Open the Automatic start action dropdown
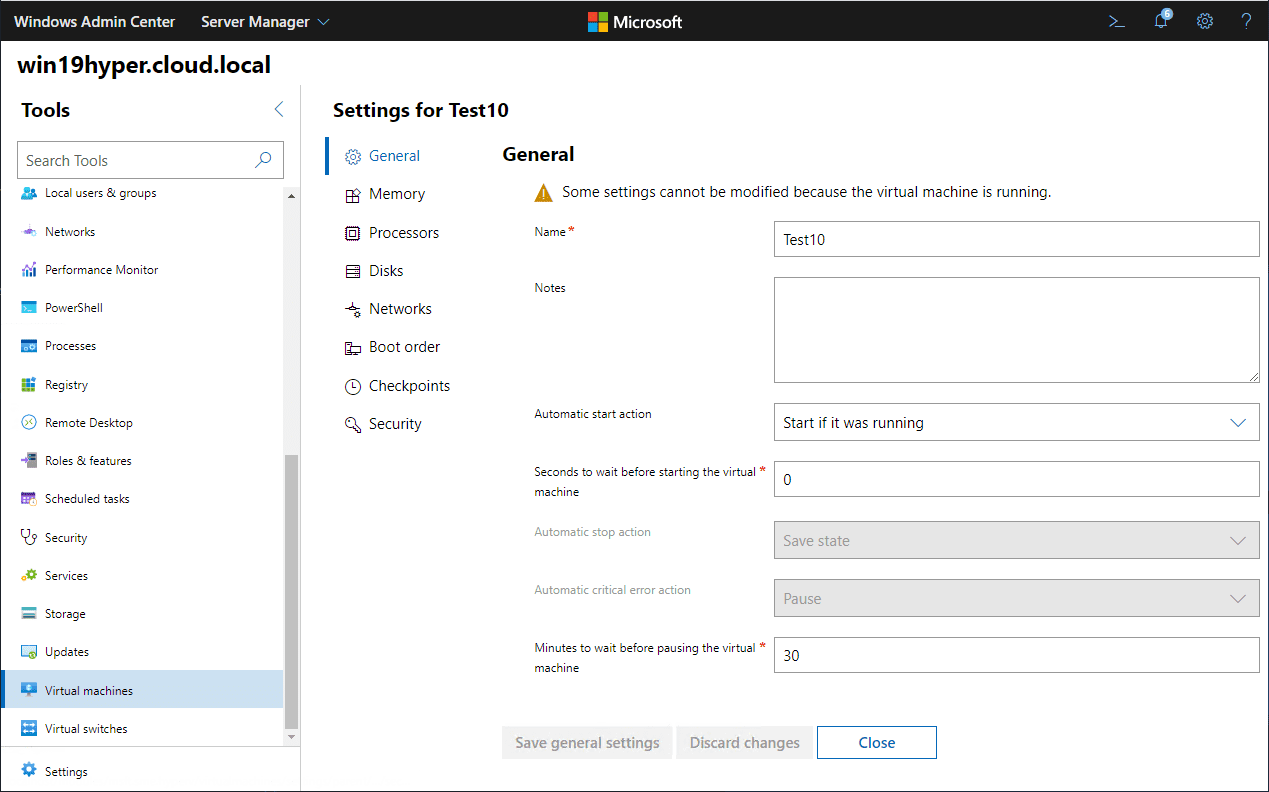 click(1016, 422)
